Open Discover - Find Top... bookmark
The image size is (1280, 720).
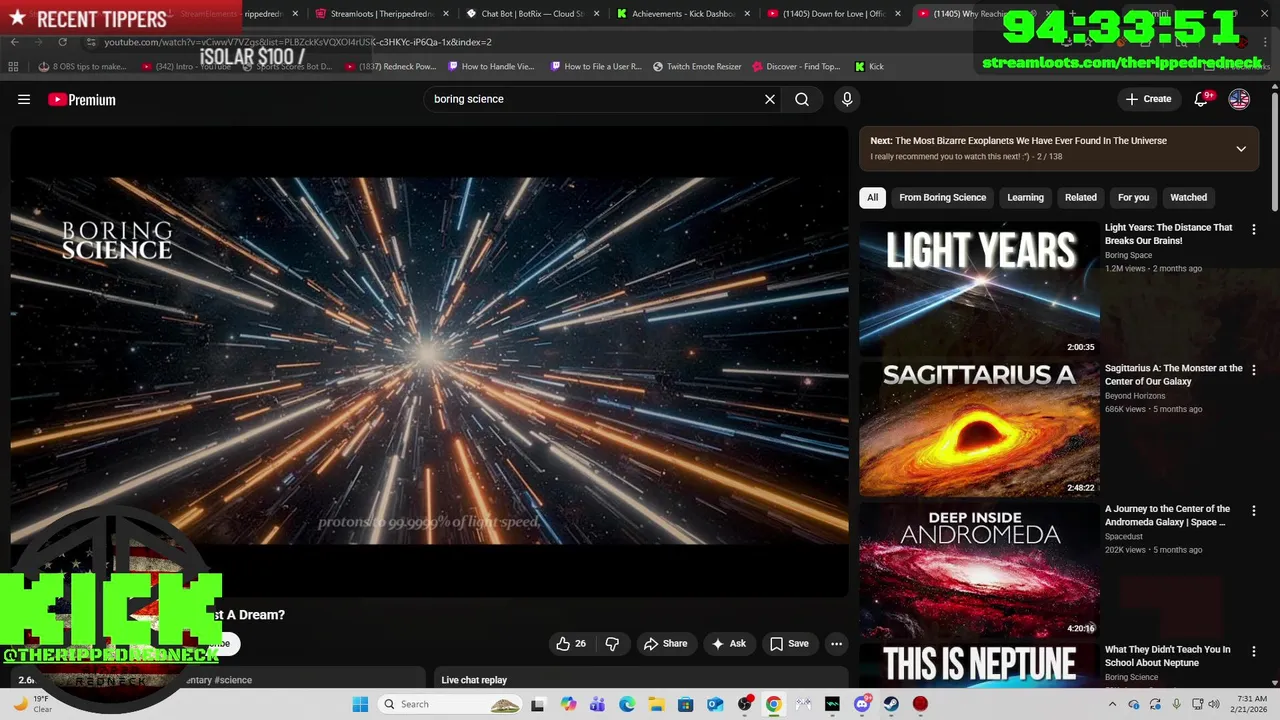(796, 66)
